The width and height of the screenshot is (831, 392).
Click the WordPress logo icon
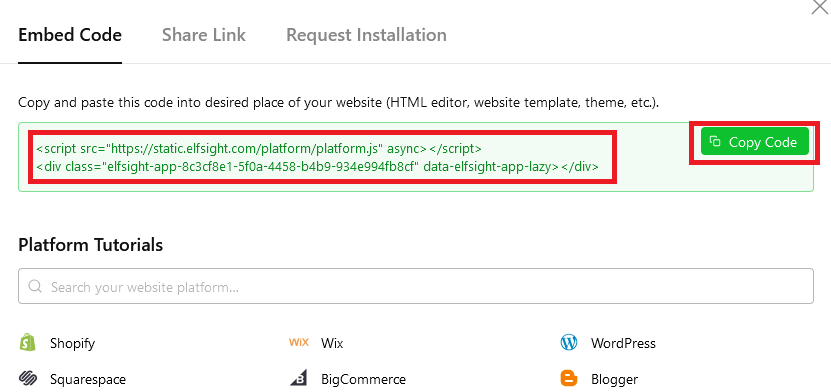(569, 342)
